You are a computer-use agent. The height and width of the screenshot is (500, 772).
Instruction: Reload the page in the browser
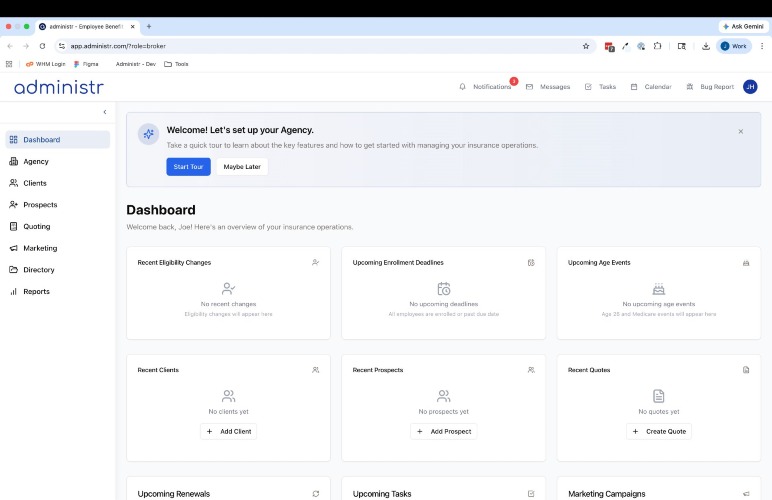[42, 46]
